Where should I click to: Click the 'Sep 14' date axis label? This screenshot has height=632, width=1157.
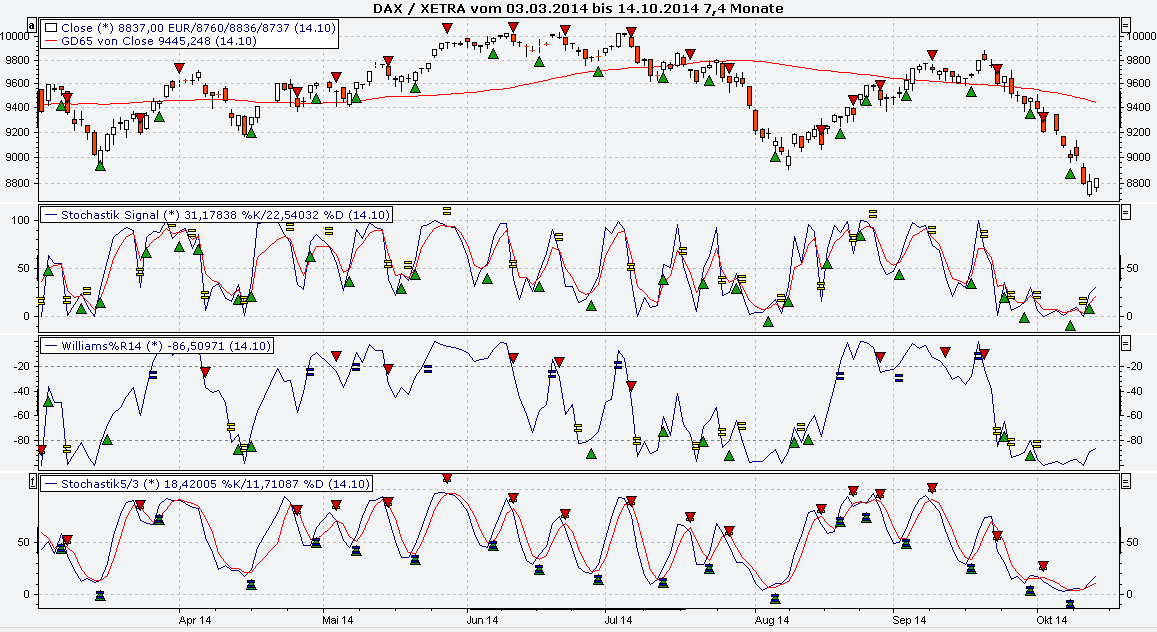[x=909, y=620]
